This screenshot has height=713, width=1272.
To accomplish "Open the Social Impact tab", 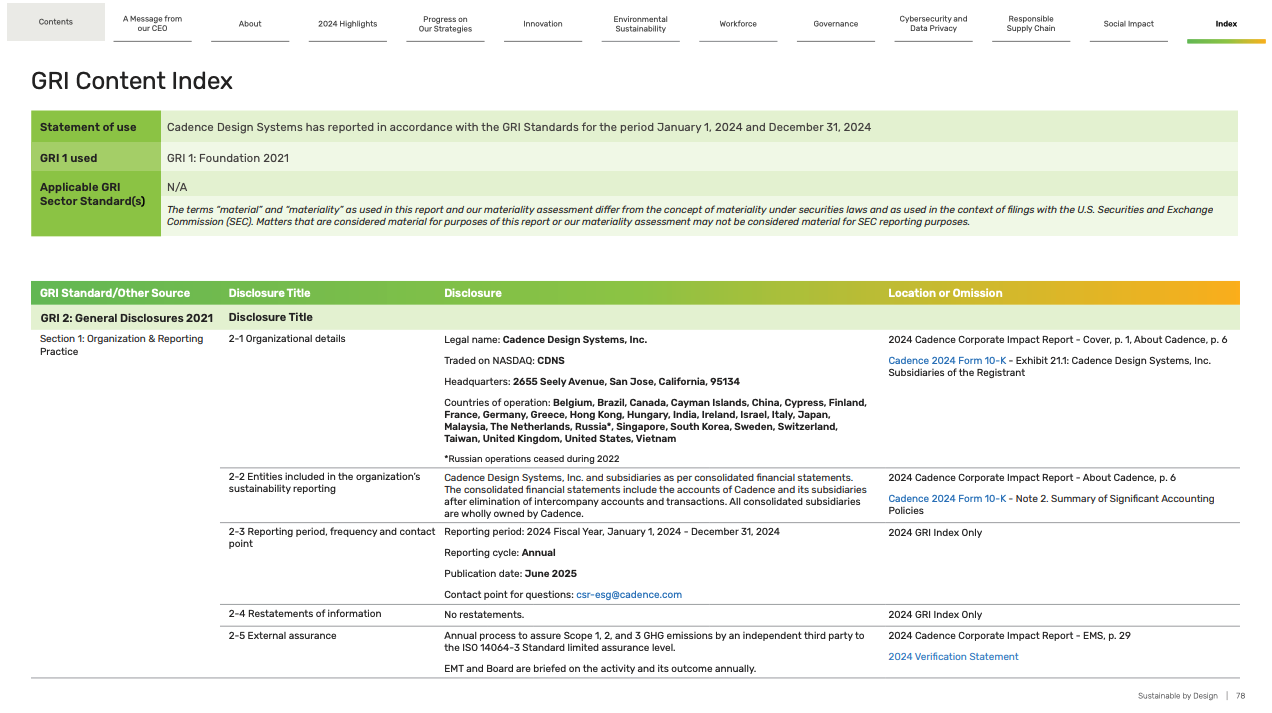I will coord(1128,23).
